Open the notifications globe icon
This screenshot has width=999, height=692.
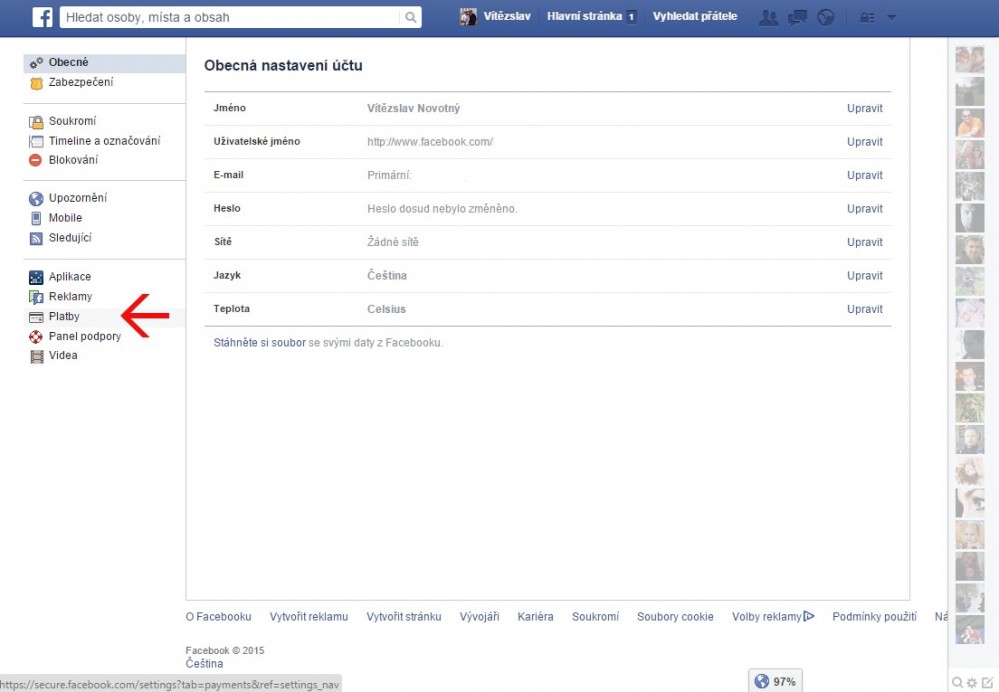click(x=825, y=17)
